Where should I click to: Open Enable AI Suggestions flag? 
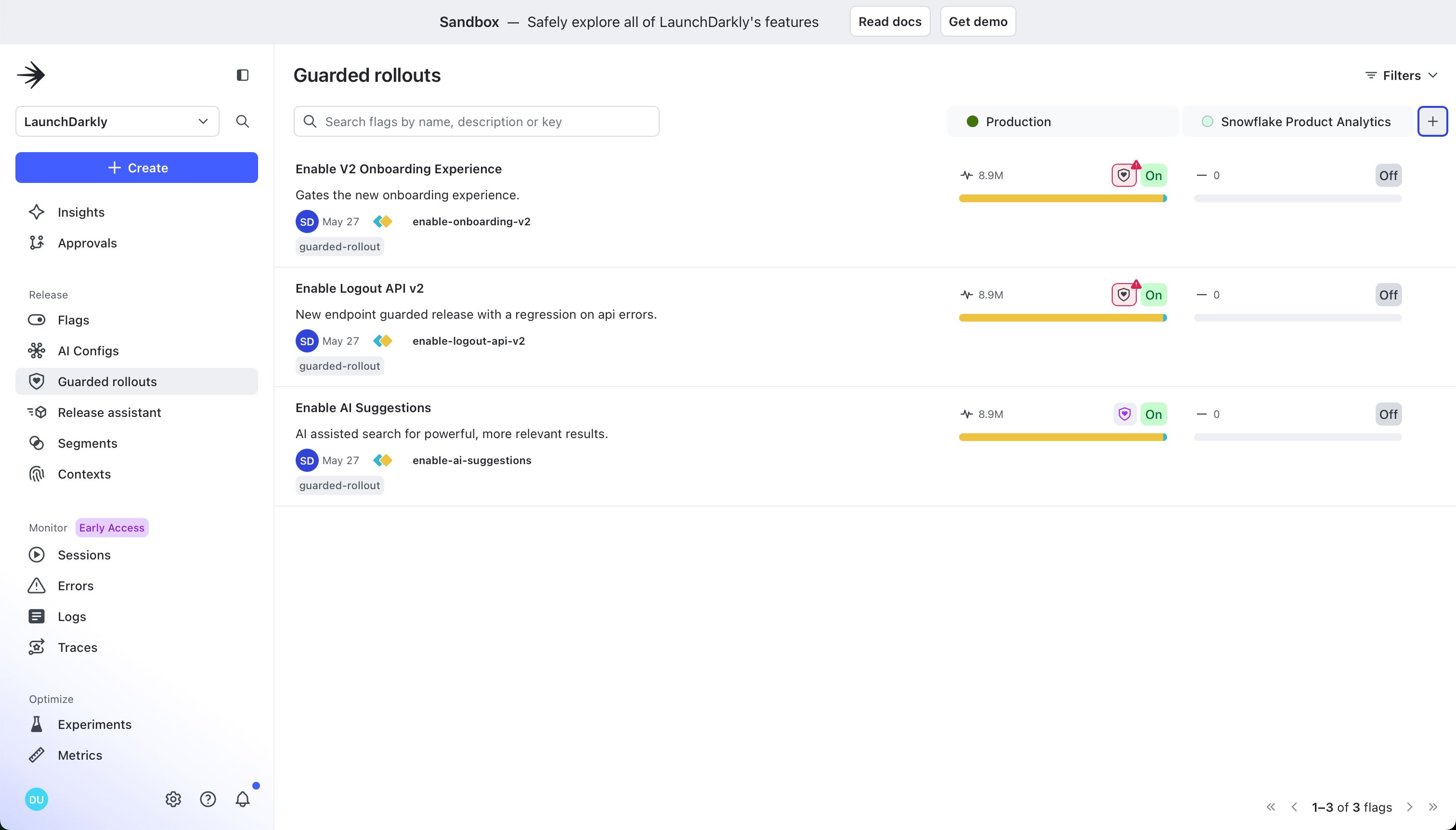click(363, 408)
